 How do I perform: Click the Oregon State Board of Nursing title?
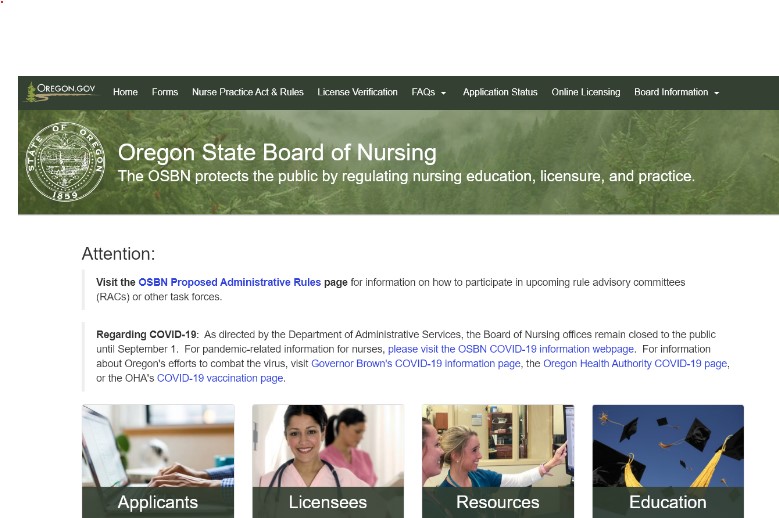[277, 152]
